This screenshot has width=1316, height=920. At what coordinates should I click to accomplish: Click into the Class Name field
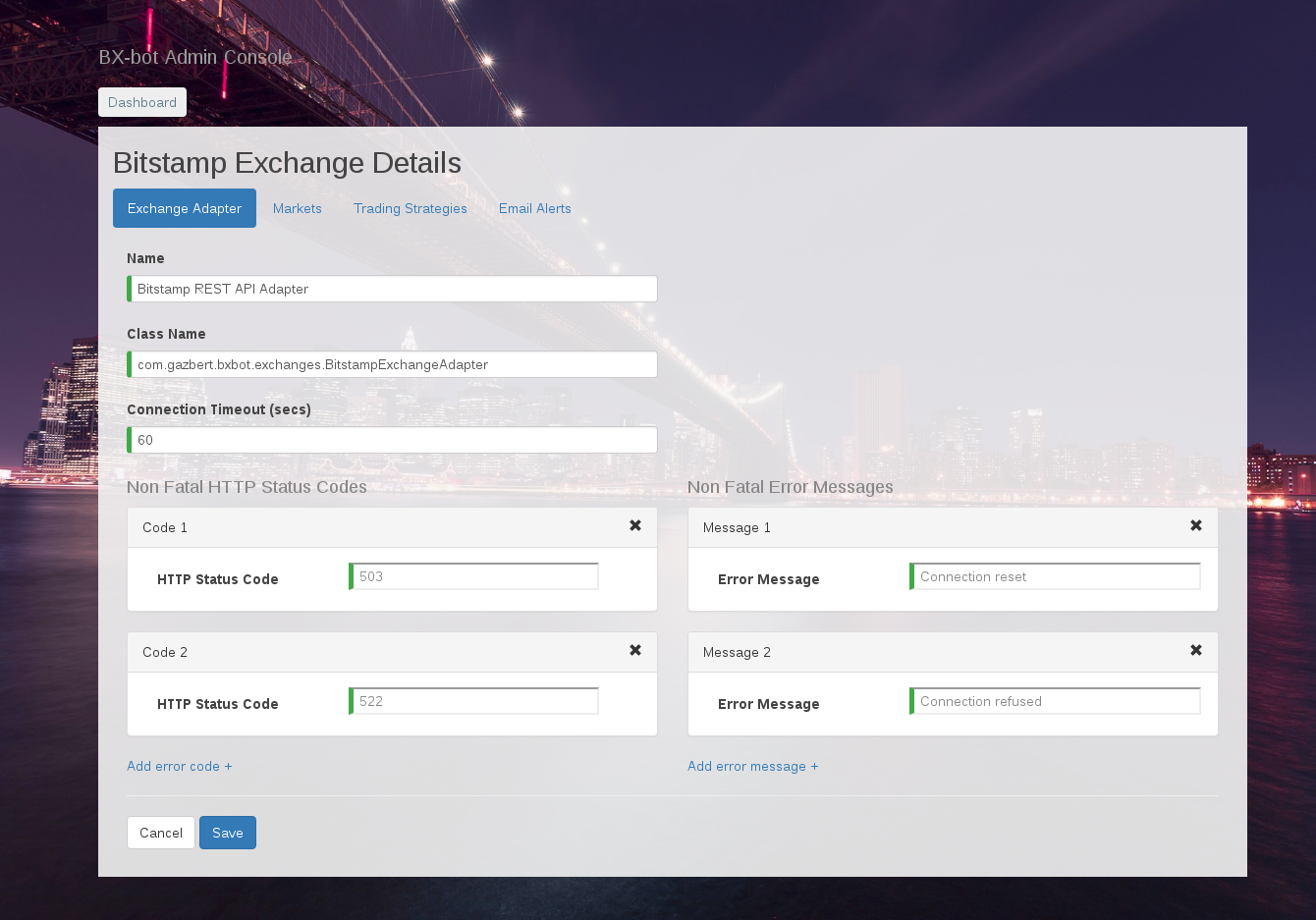coord(392,364)
